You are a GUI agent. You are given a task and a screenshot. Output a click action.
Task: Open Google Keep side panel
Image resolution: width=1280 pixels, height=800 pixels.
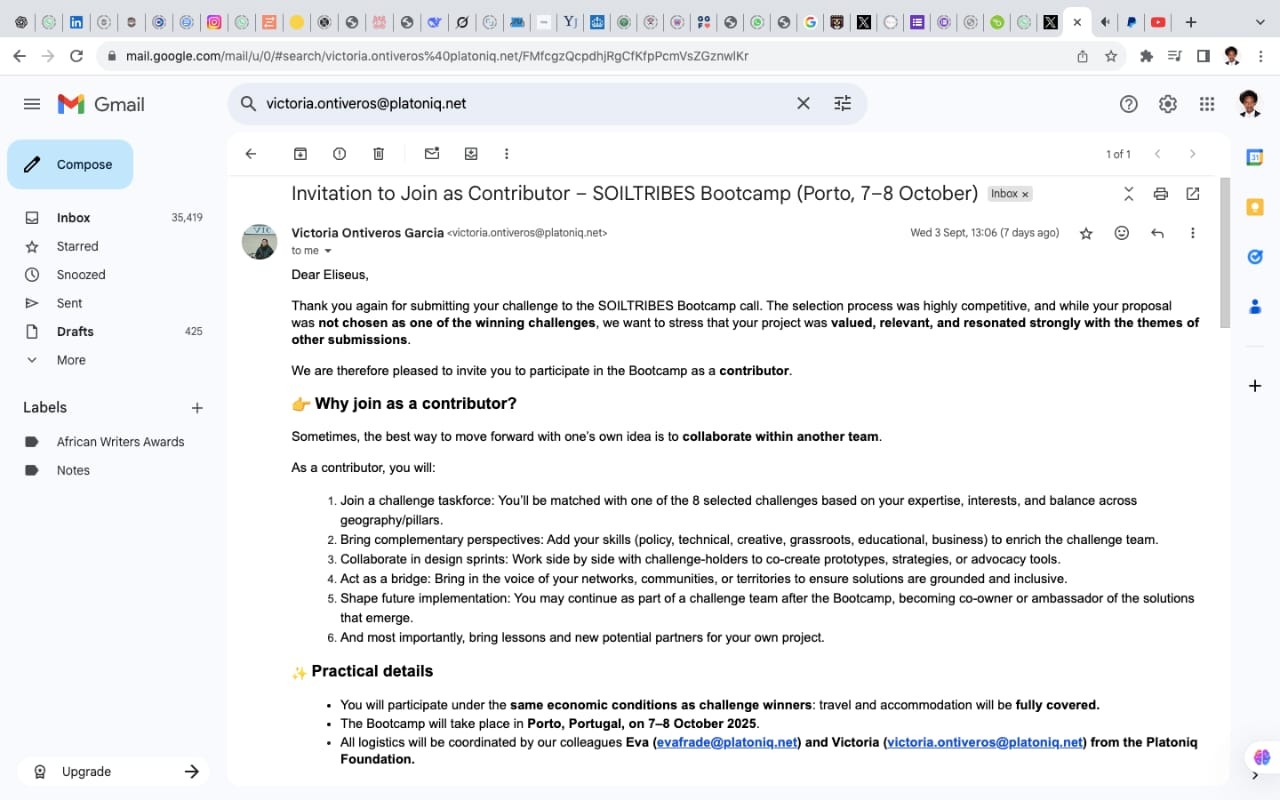1255,207
